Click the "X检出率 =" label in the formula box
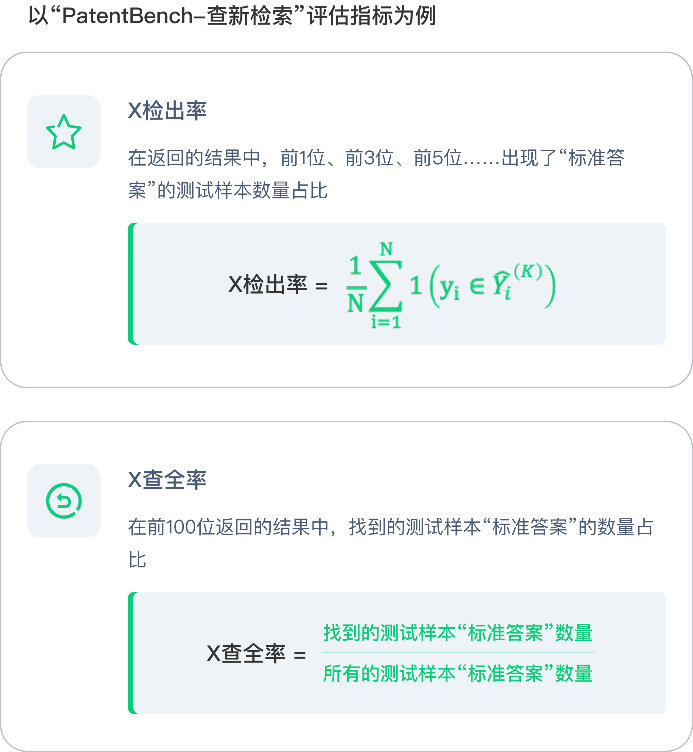This screenshot has width=693, height=752. 278,285
